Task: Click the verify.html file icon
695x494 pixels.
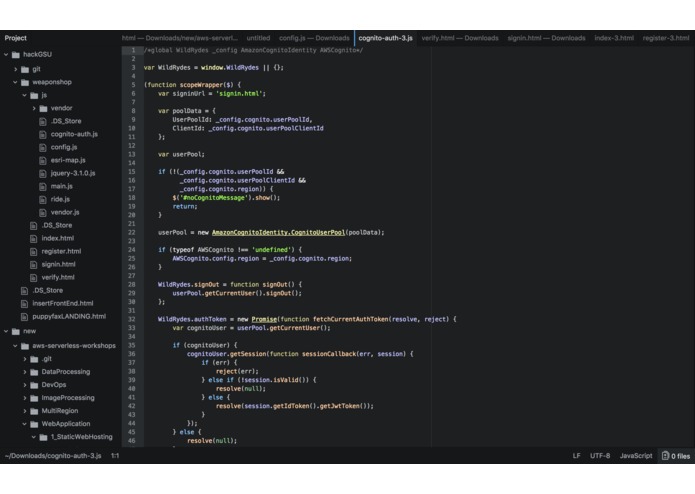Action: [33, 277]
